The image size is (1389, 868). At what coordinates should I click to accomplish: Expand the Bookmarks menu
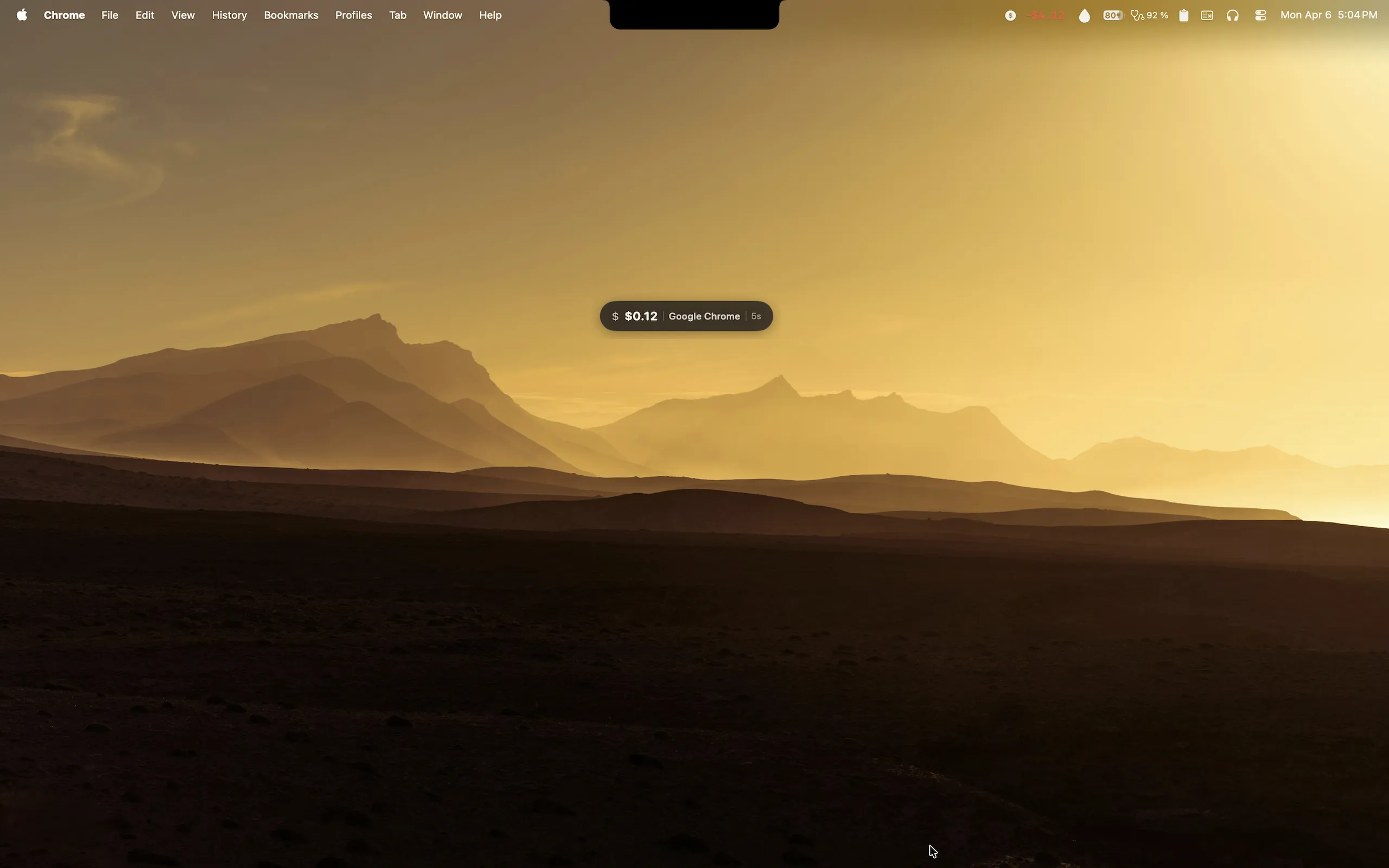click(290, 16)
